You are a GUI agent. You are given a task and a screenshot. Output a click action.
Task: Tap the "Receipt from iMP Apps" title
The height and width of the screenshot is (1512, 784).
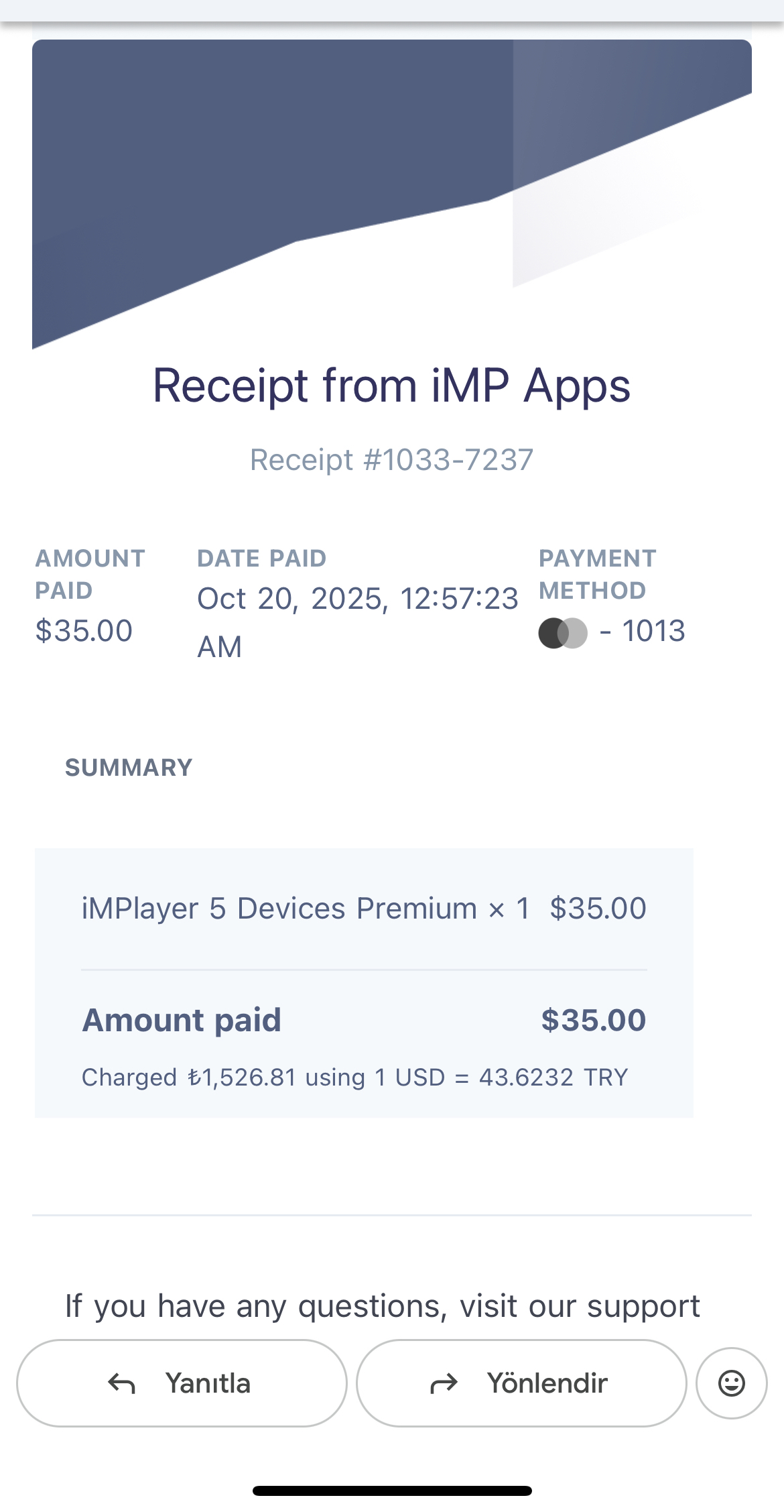coord(391,386)
